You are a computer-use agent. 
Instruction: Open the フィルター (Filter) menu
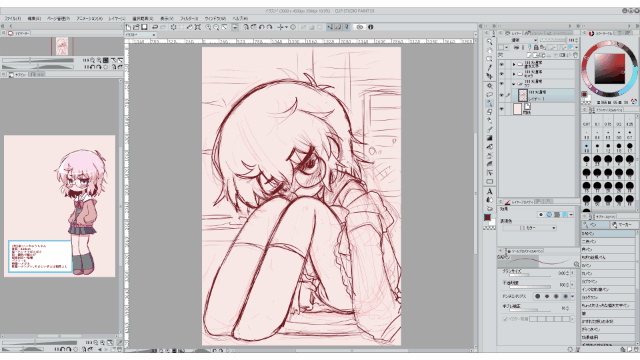[x=189, y=18]
